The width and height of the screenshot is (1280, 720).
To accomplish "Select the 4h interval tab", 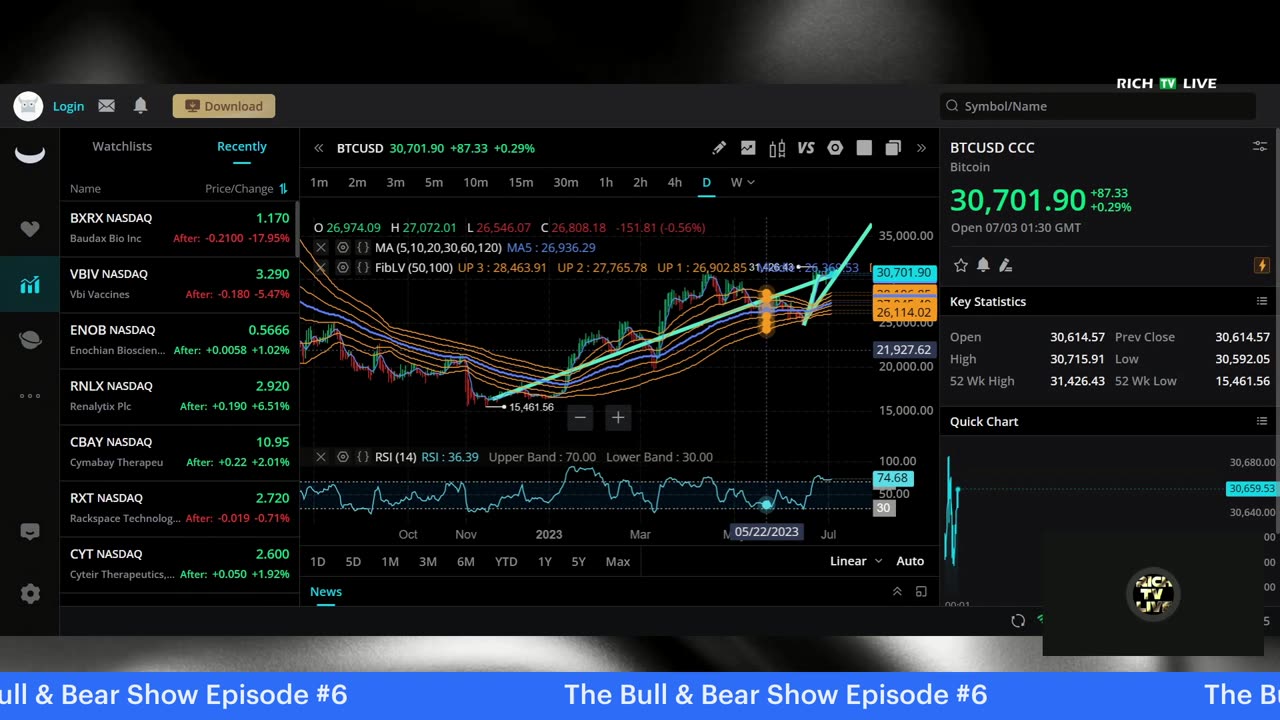I will click(x=675, y=182).
